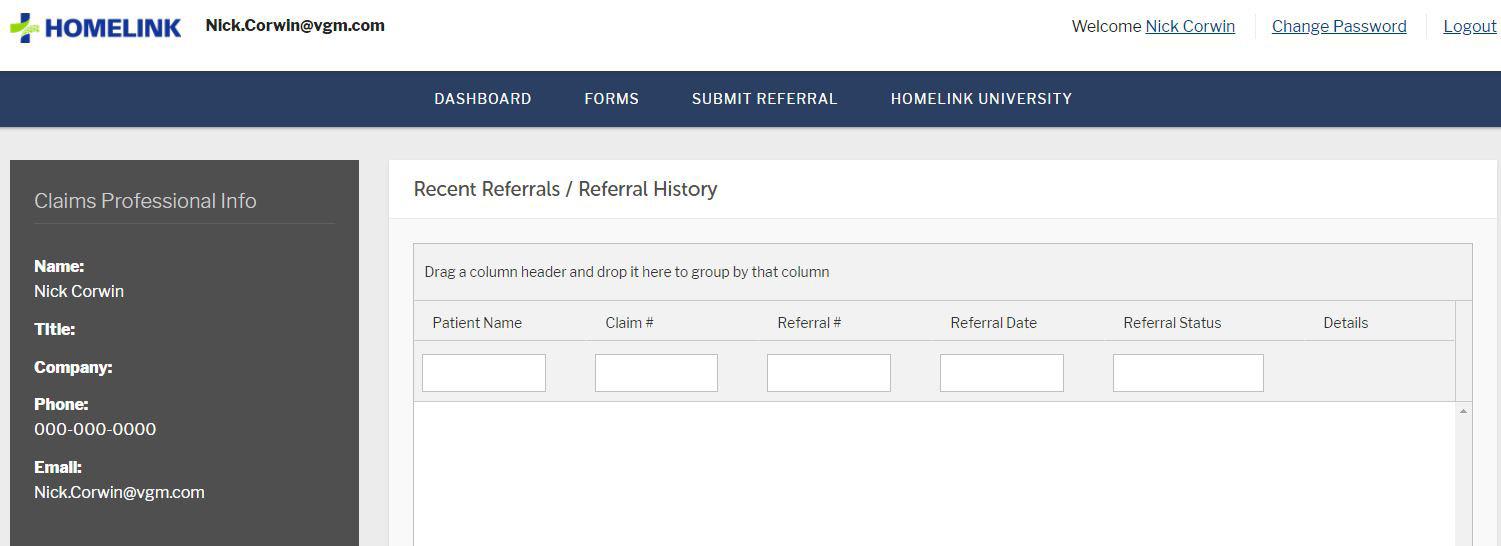1501x546 pixels.
Task: Sort by the Referral Status column header
Action: [x=1172, y=323]
